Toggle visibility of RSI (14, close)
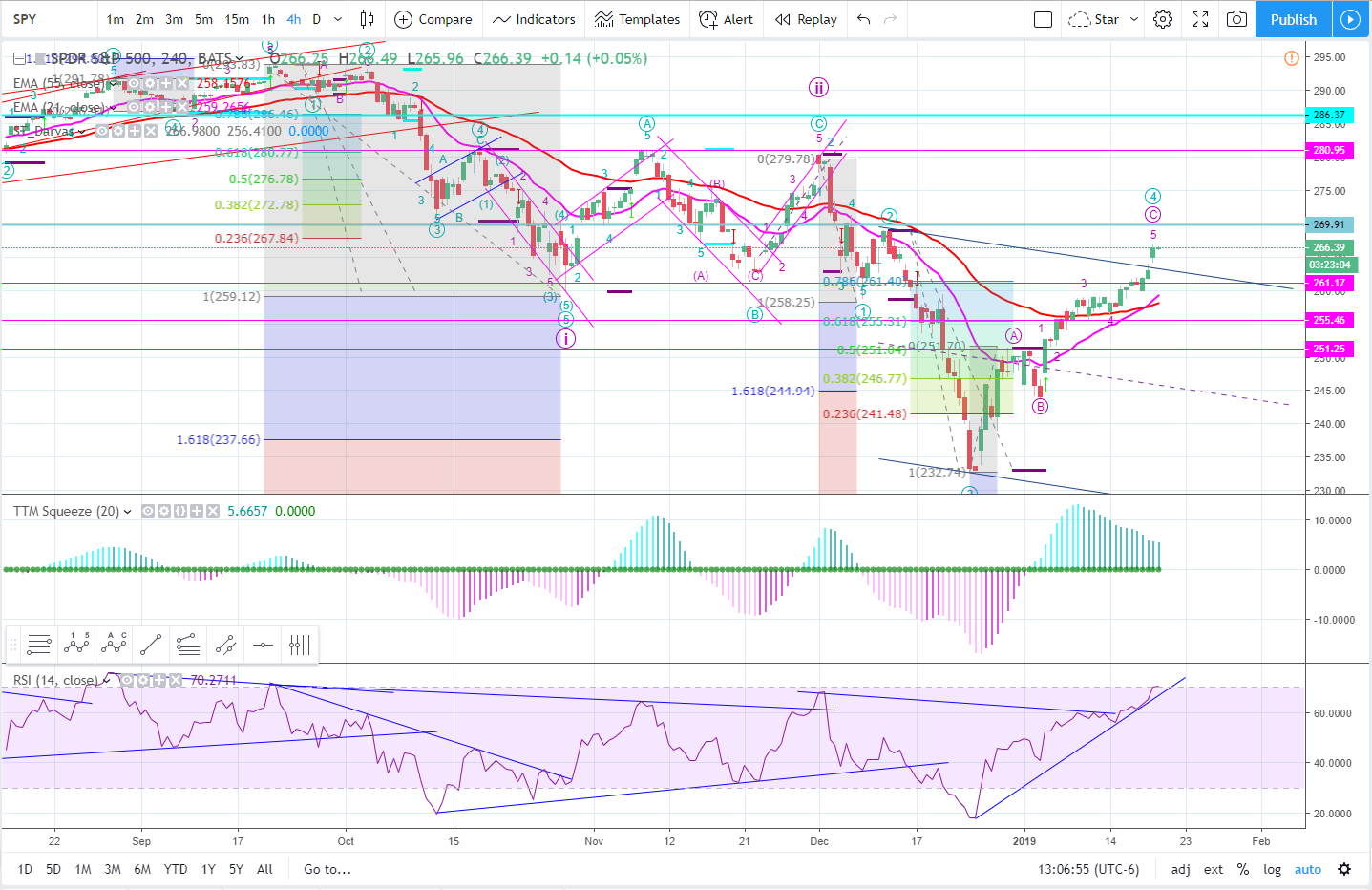Viewport: 1372px width, 890px height. (127, 680)
